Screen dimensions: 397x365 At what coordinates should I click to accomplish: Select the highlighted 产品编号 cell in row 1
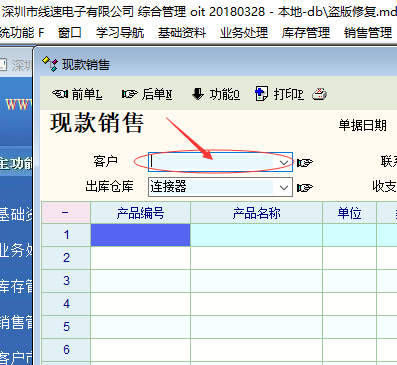pyautogui.click(x=140, y=235)
